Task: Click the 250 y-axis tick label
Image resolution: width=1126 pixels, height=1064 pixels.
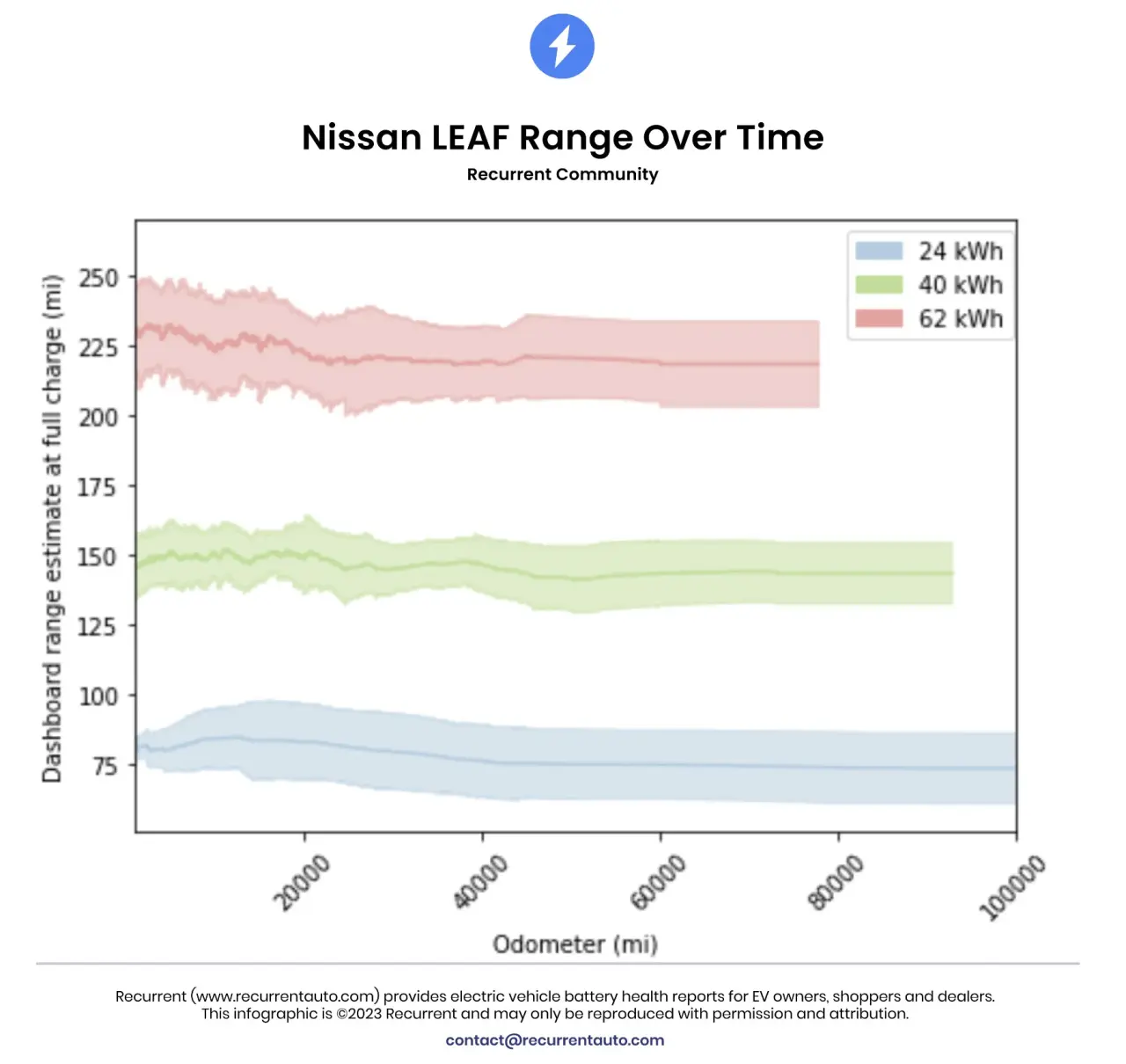Action: point(98,278)
